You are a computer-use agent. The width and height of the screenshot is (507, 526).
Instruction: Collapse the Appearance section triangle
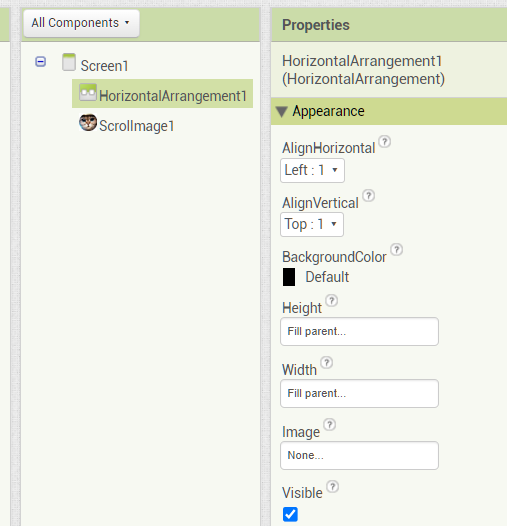[x=282, y=112]
